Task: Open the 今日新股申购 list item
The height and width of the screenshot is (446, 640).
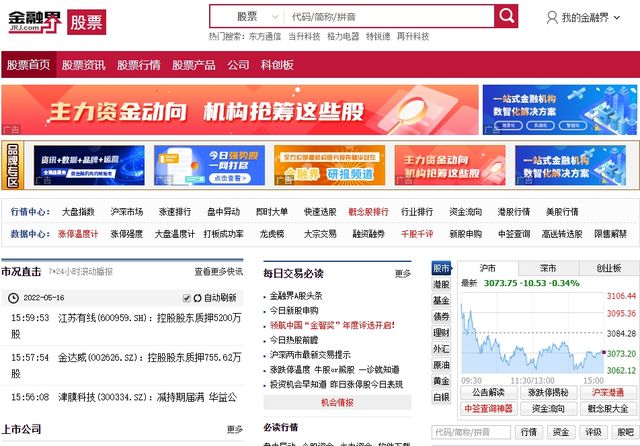Action: pos(294,311)
